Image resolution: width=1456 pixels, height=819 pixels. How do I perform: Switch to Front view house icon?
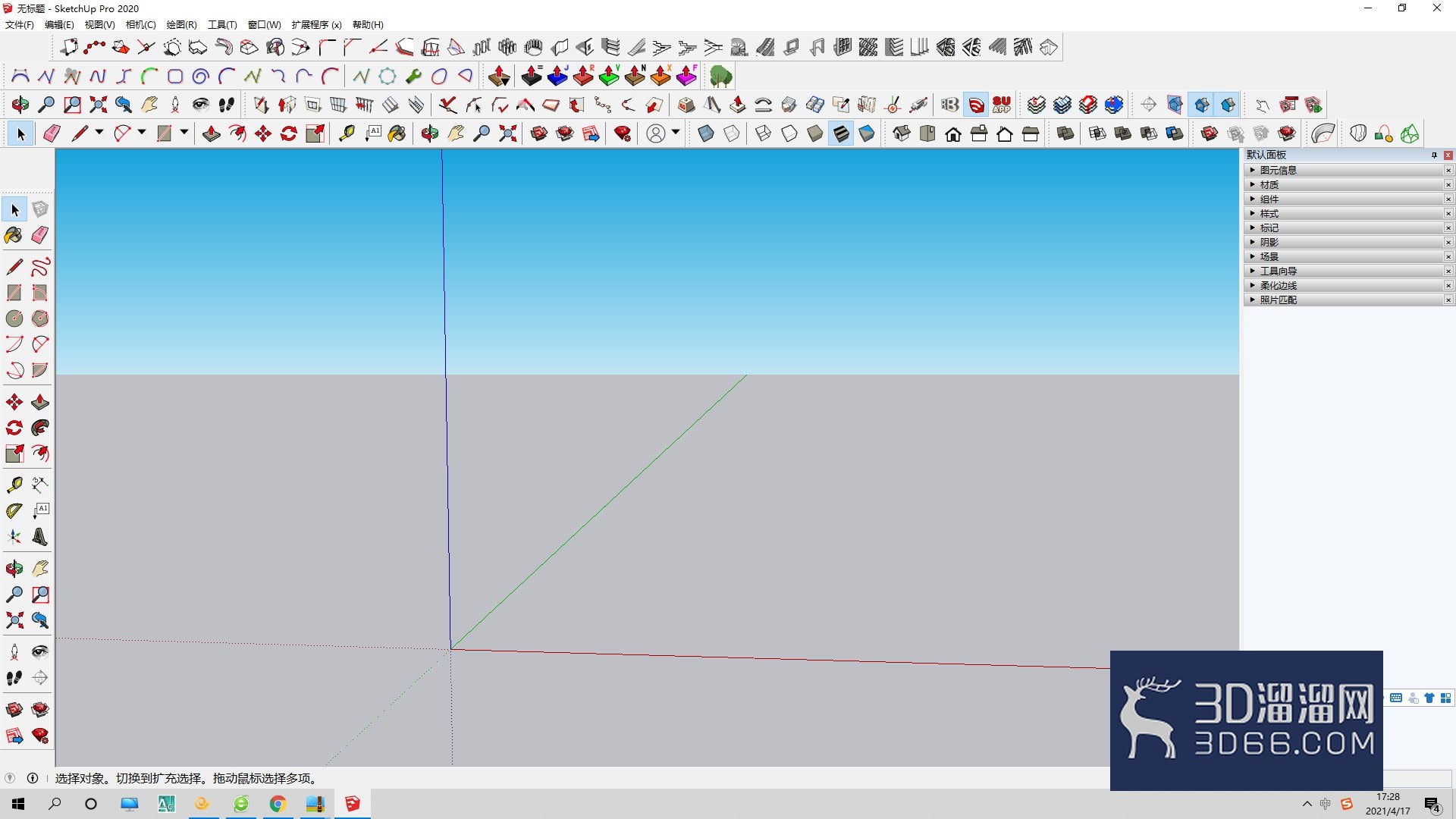click(x=953, y=134)
